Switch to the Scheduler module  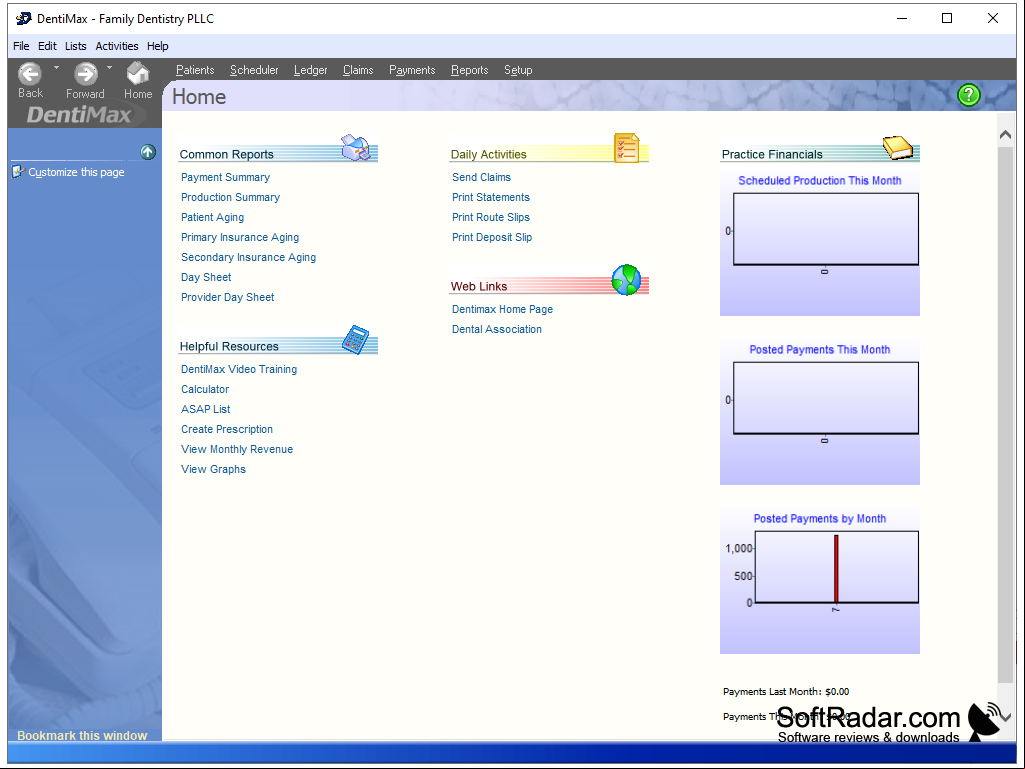[254, 70]
